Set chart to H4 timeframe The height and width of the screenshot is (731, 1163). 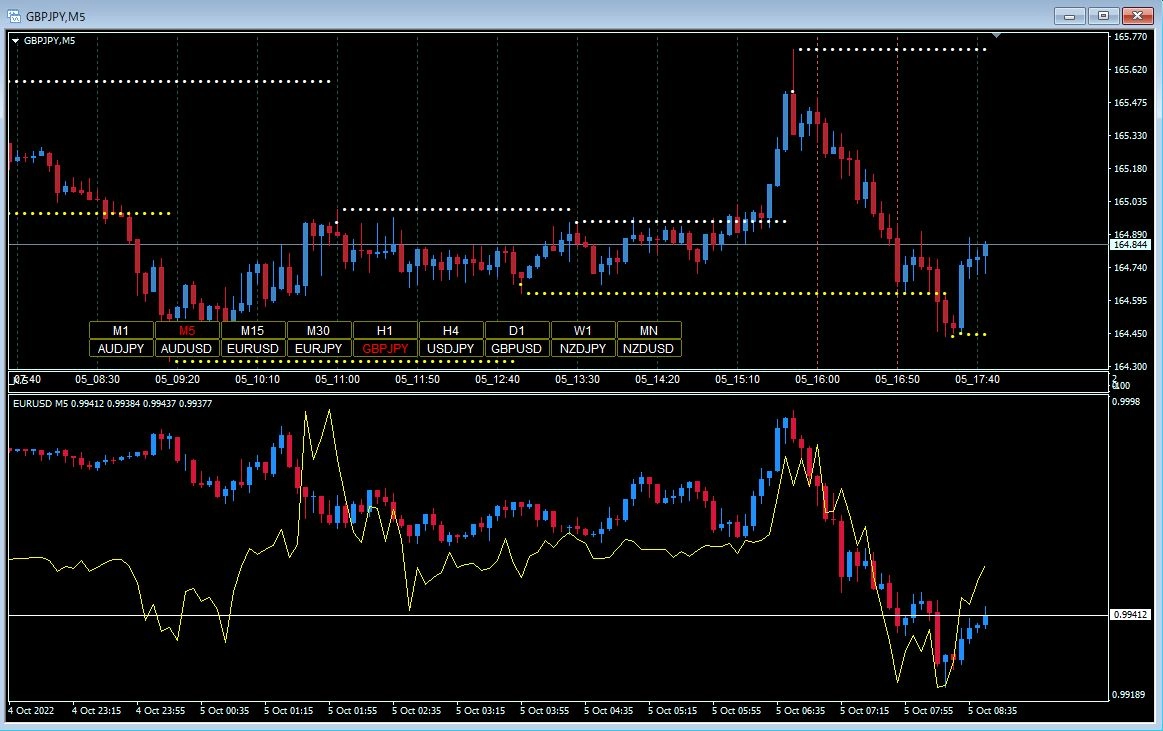pos(451,330)
